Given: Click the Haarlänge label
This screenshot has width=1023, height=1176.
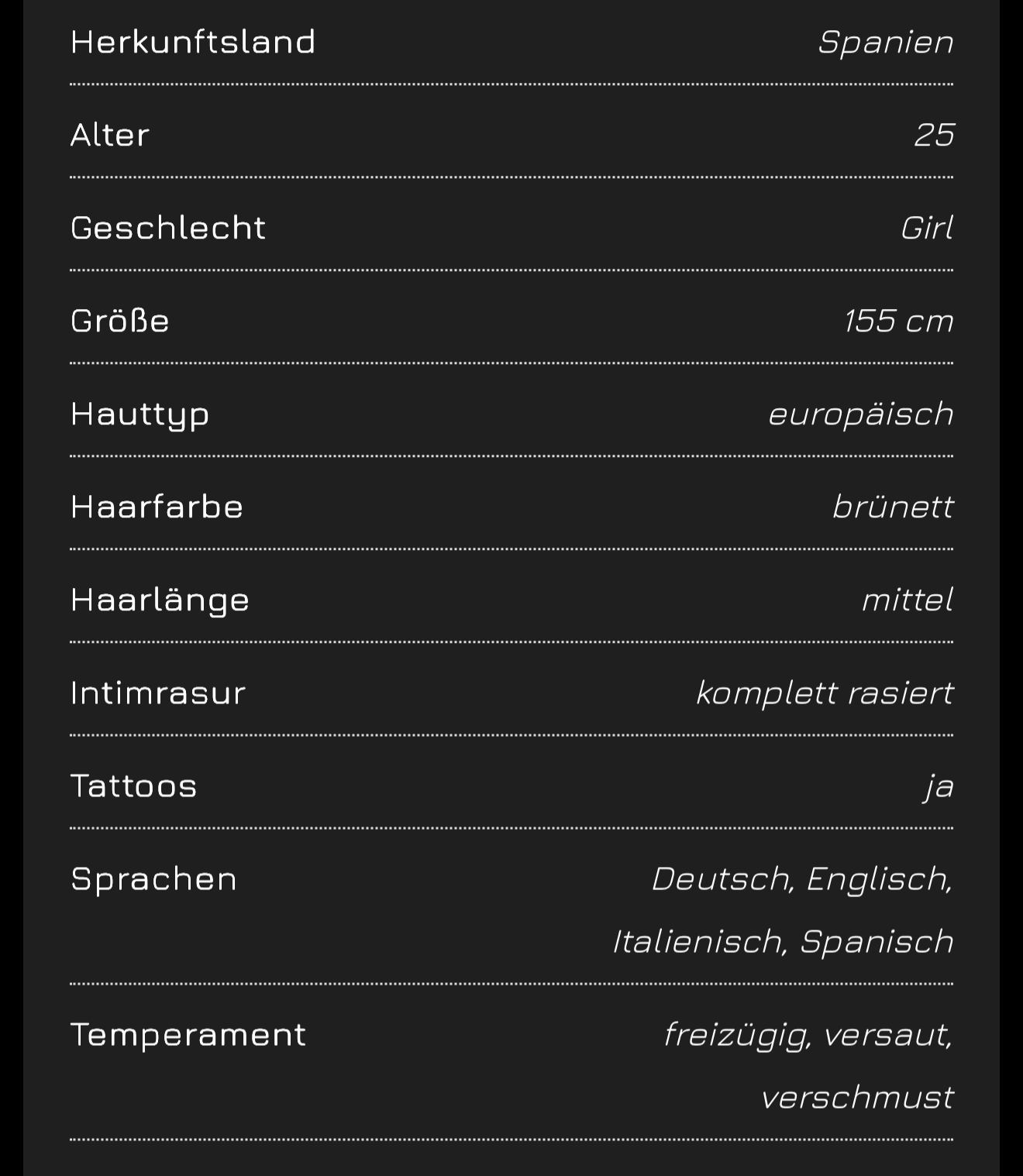Looking at the screenshot, I should (160, 600).
